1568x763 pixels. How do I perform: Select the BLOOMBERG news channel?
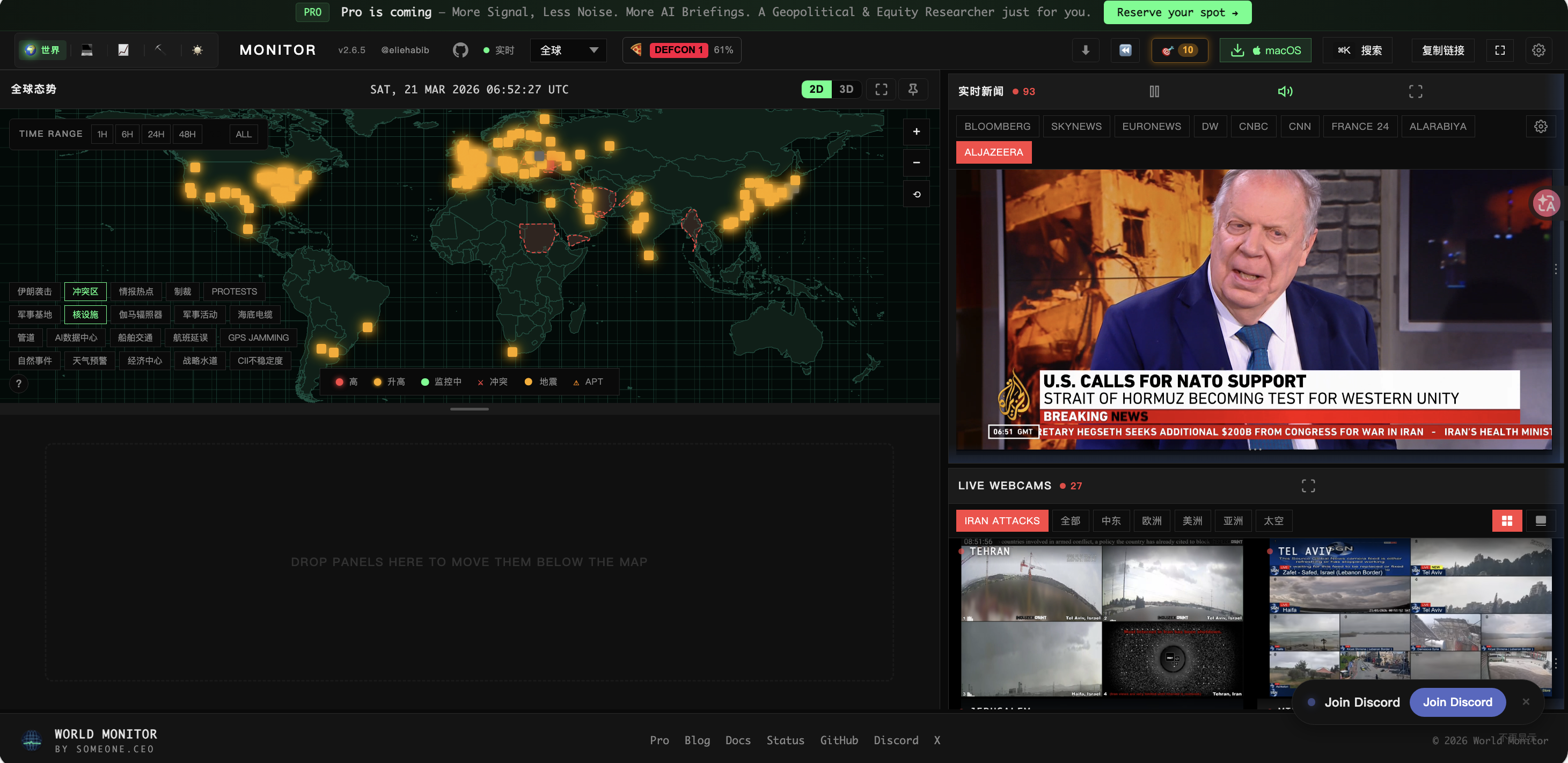coord(997,127)
